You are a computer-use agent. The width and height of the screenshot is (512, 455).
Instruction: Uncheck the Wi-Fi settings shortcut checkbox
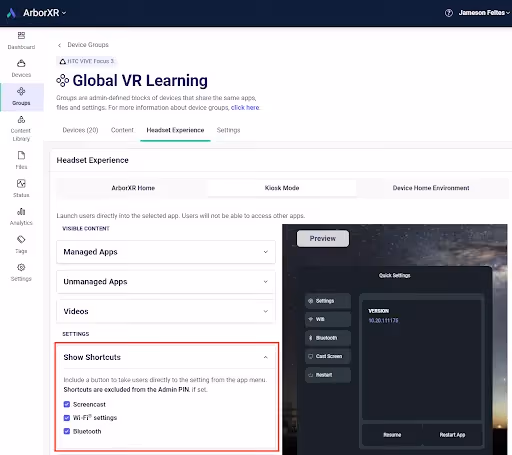click(x=67, y=418)
